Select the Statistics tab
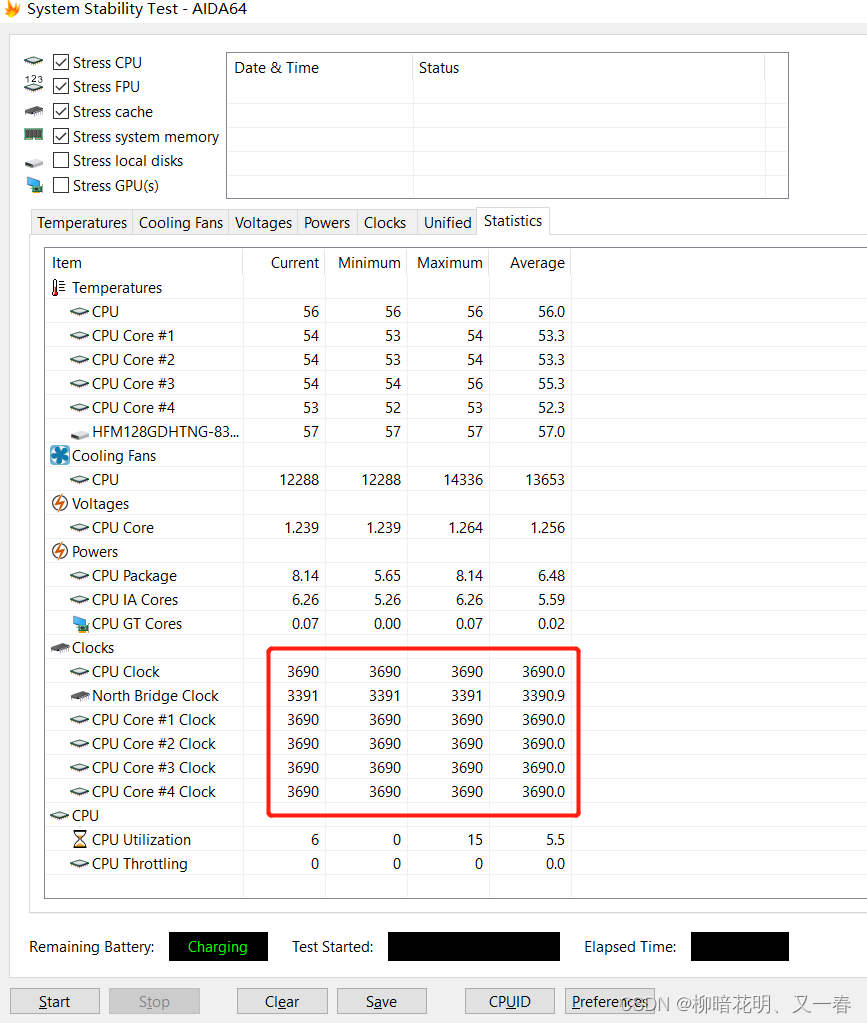 [513, 221]
